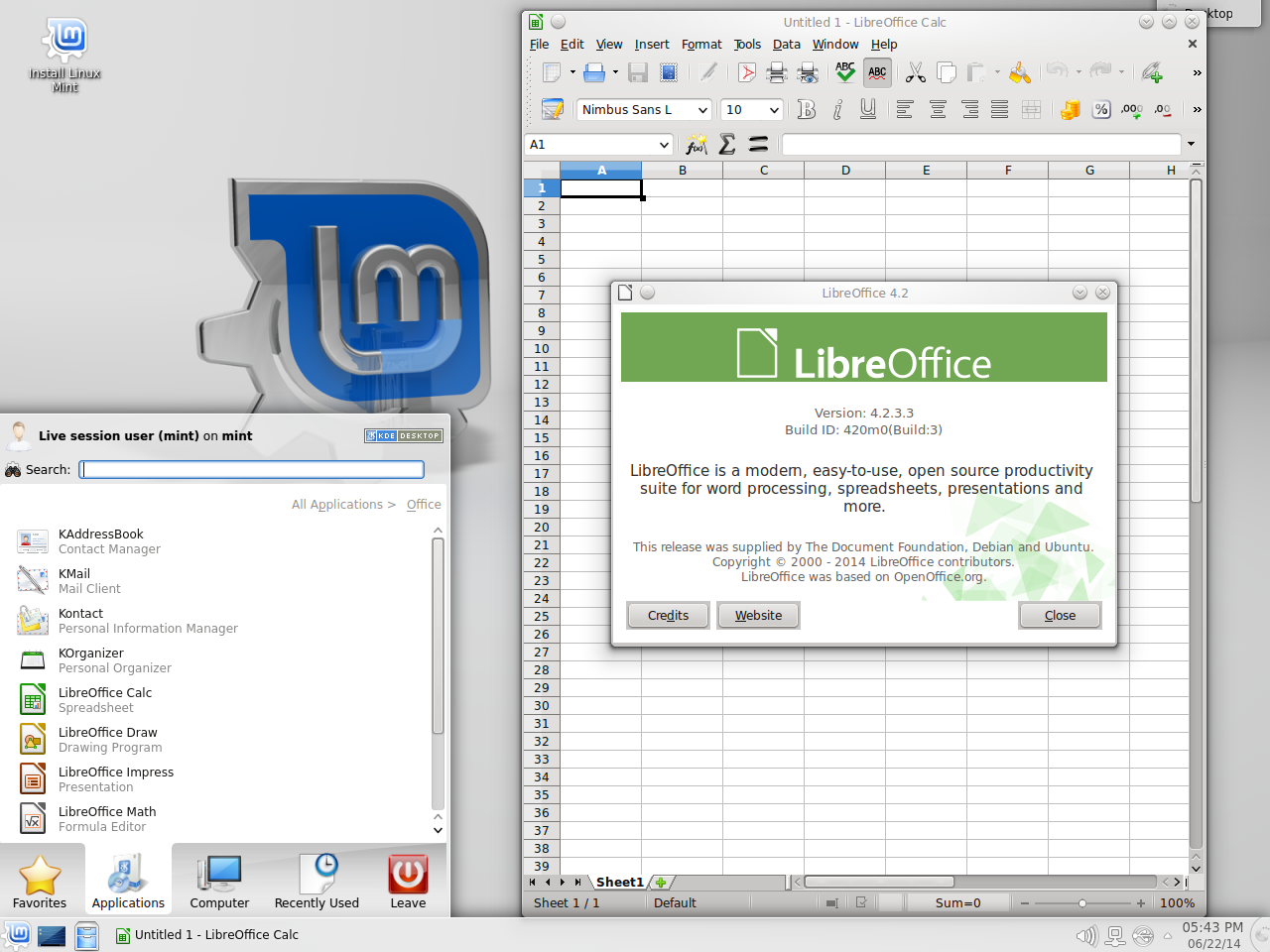1270x952 pixels.
Task: Create a new document with the New icon
Action: coord(552,72)
